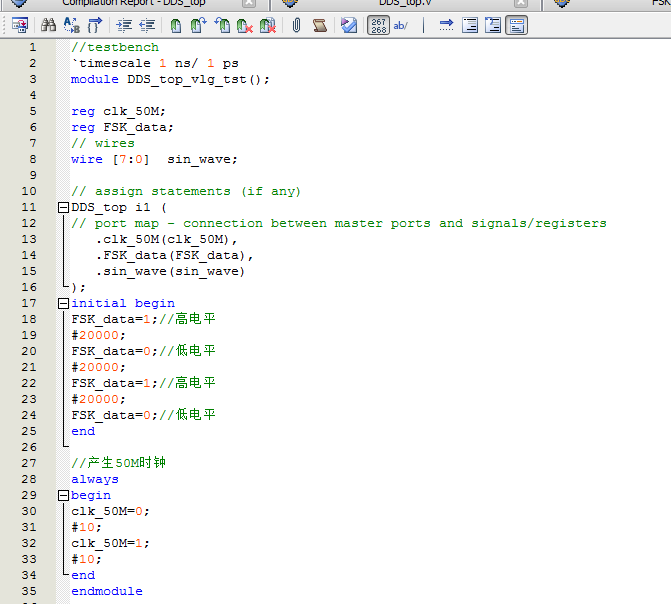Switch to Compilation Report - DDS_top tab
Image resolution: width=671 pixels, height=604 pixels.
point(133,3)
